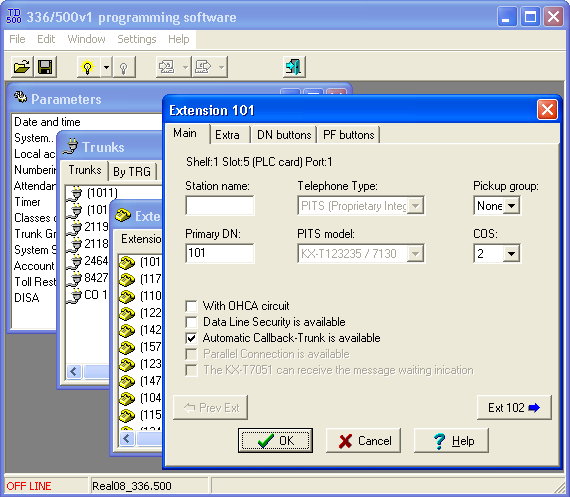Switch to the DN buttons tab
570x497 pixels.
[x=284, y=135]
